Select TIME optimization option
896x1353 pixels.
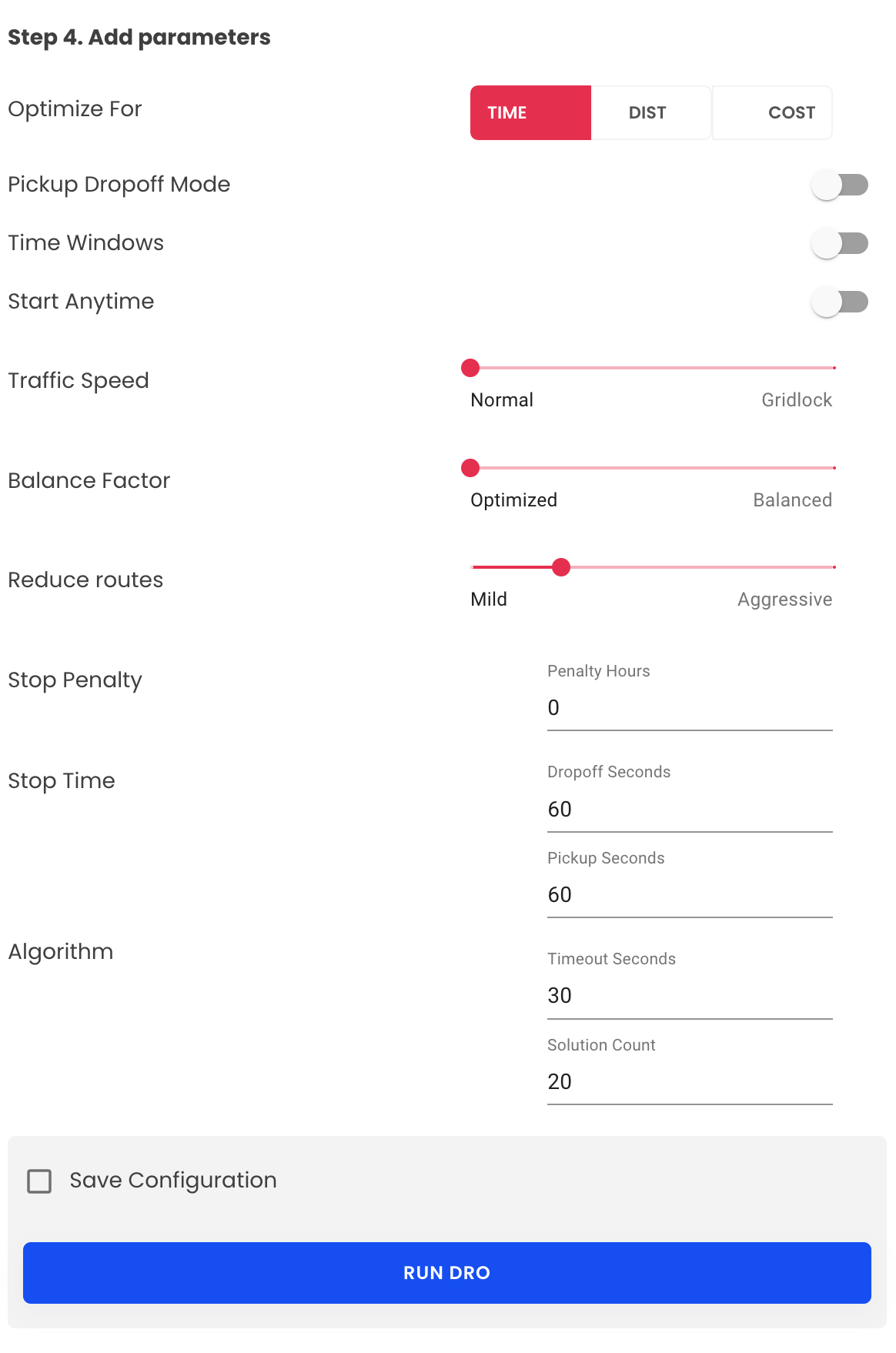pos(530,112)
